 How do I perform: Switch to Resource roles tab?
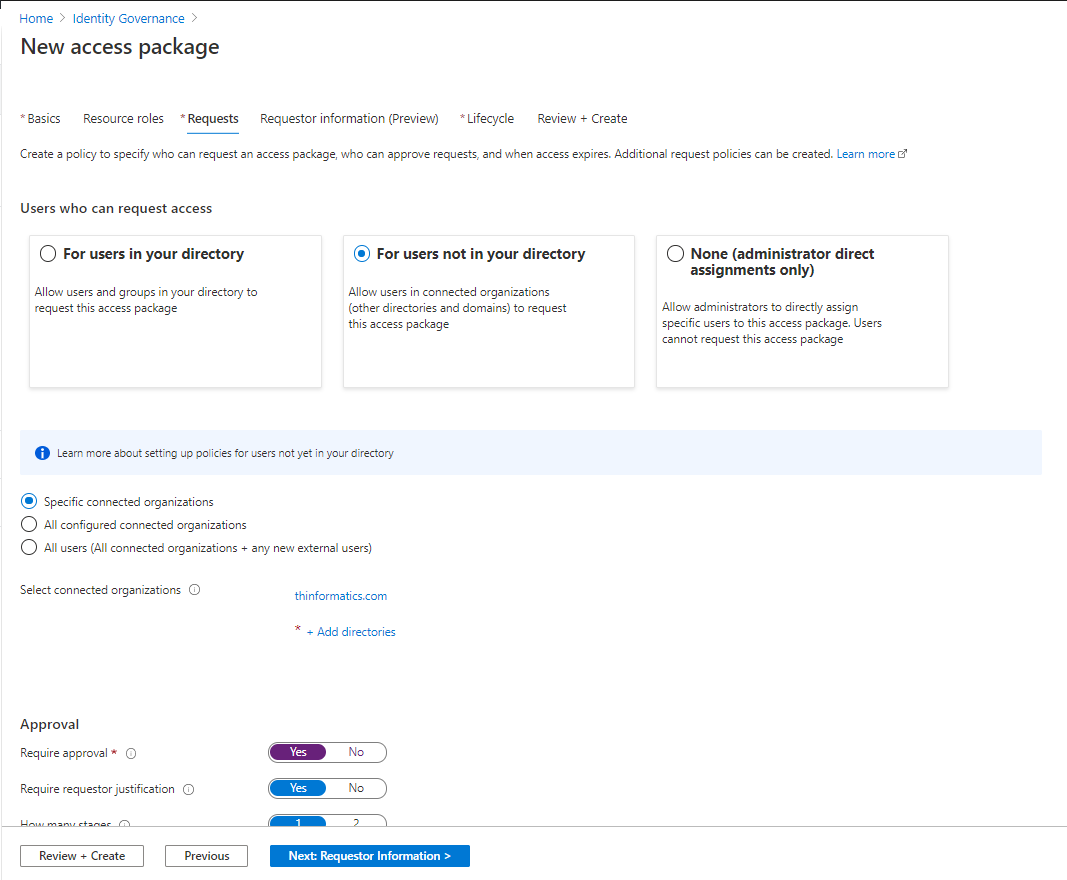123,118
